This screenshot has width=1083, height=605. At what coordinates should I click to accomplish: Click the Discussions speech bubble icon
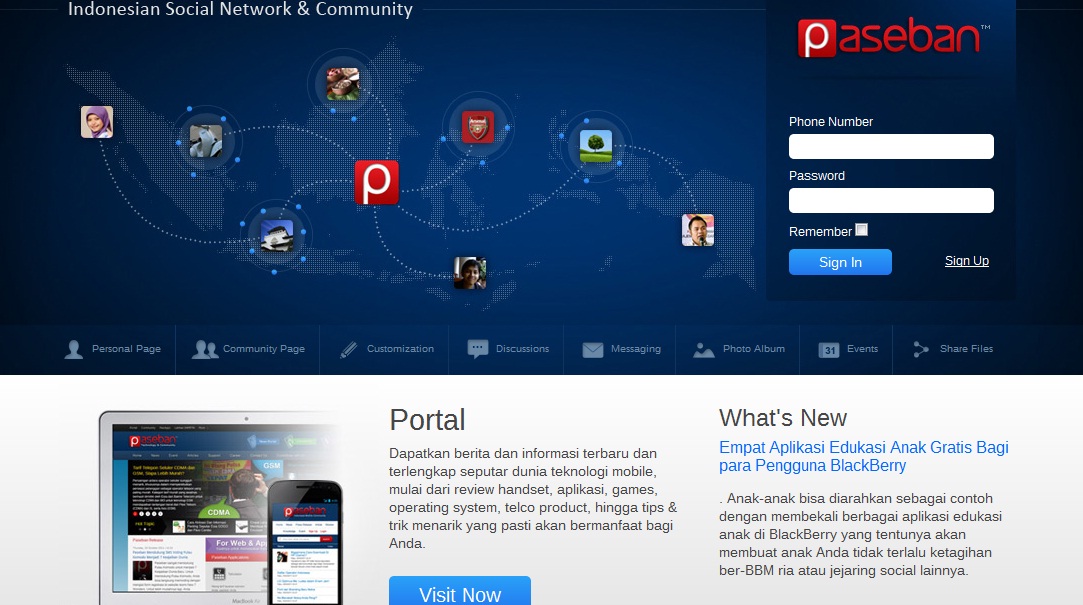click(477, 349)
